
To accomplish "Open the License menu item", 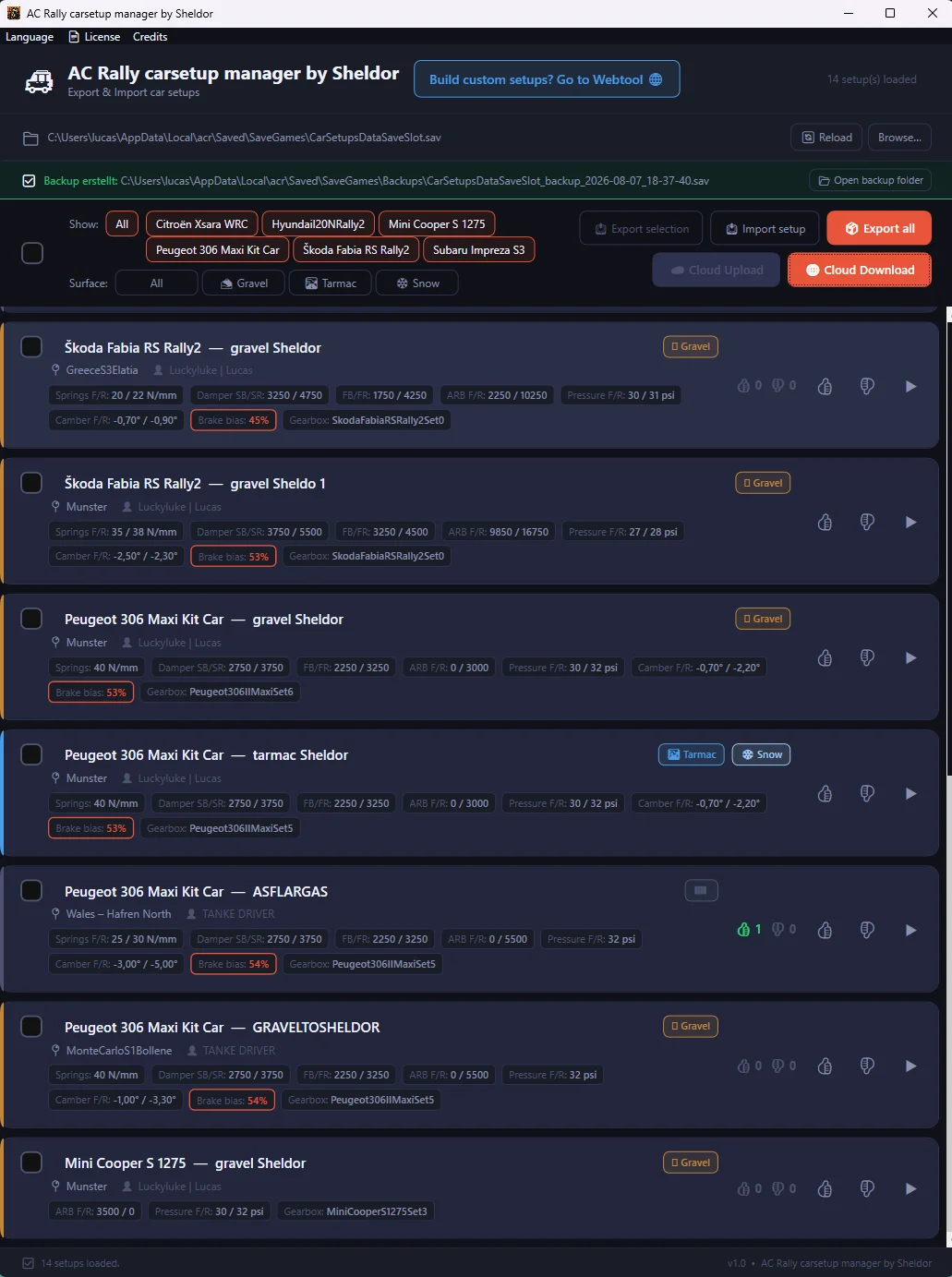I will [94, 37].
